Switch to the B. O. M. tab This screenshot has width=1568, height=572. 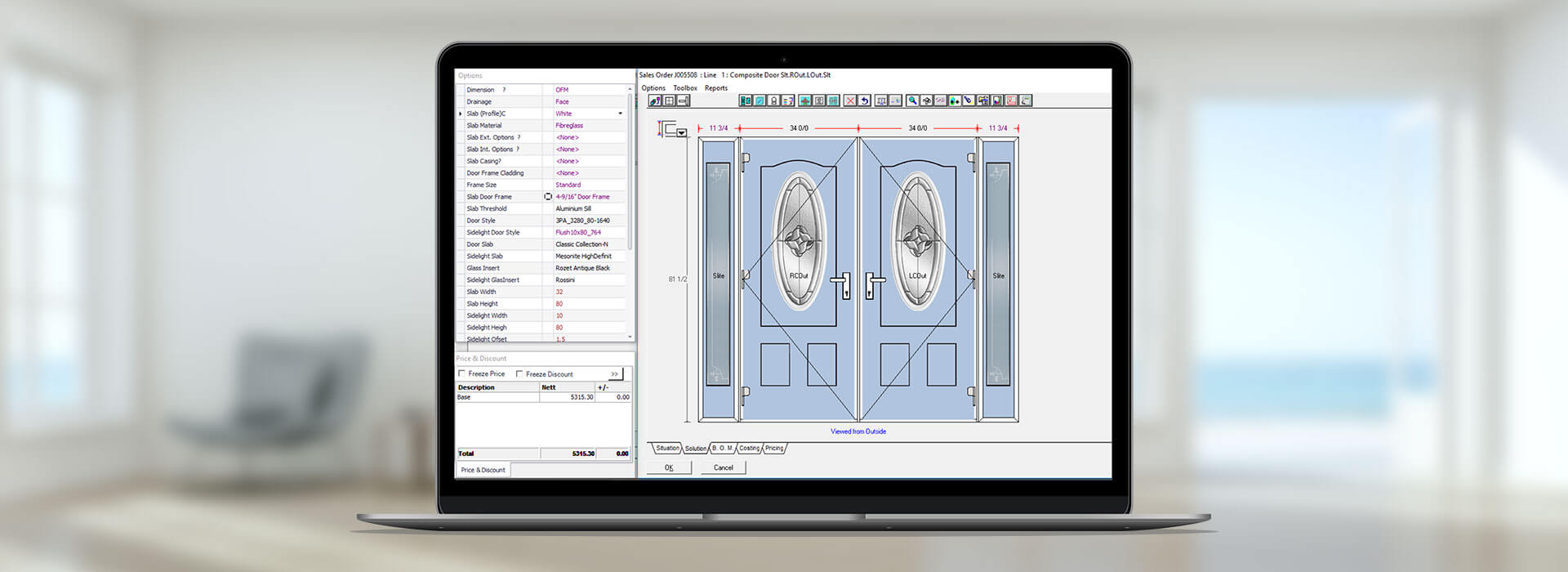coord(722,449)
